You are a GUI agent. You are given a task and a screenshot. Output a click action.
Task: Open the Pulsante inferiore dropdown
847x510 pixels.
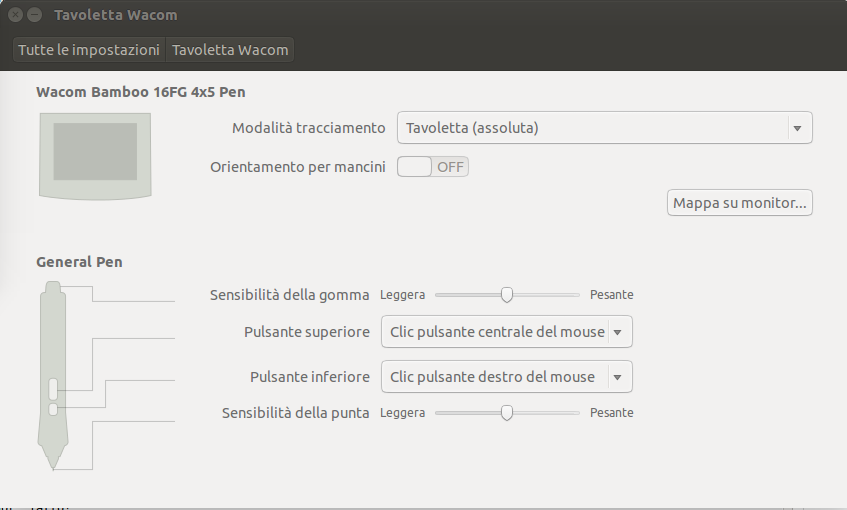507,377
